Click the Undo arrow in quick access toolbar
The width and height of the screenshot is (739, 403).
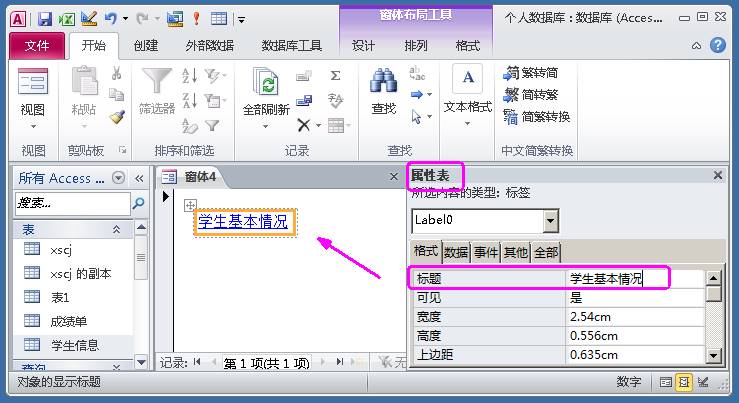(x=110, y=19)
